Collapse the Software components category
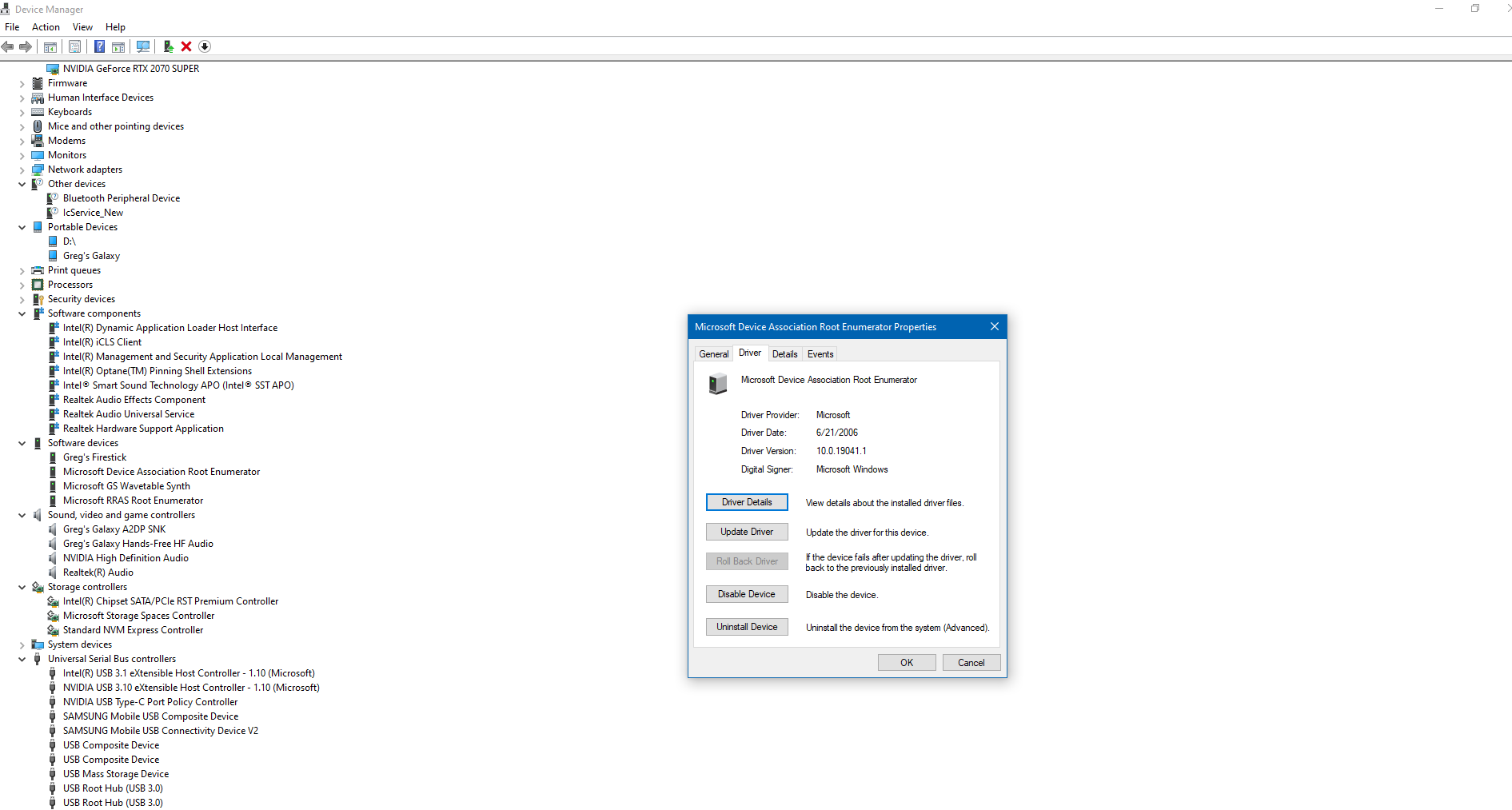 pos(22,313)
